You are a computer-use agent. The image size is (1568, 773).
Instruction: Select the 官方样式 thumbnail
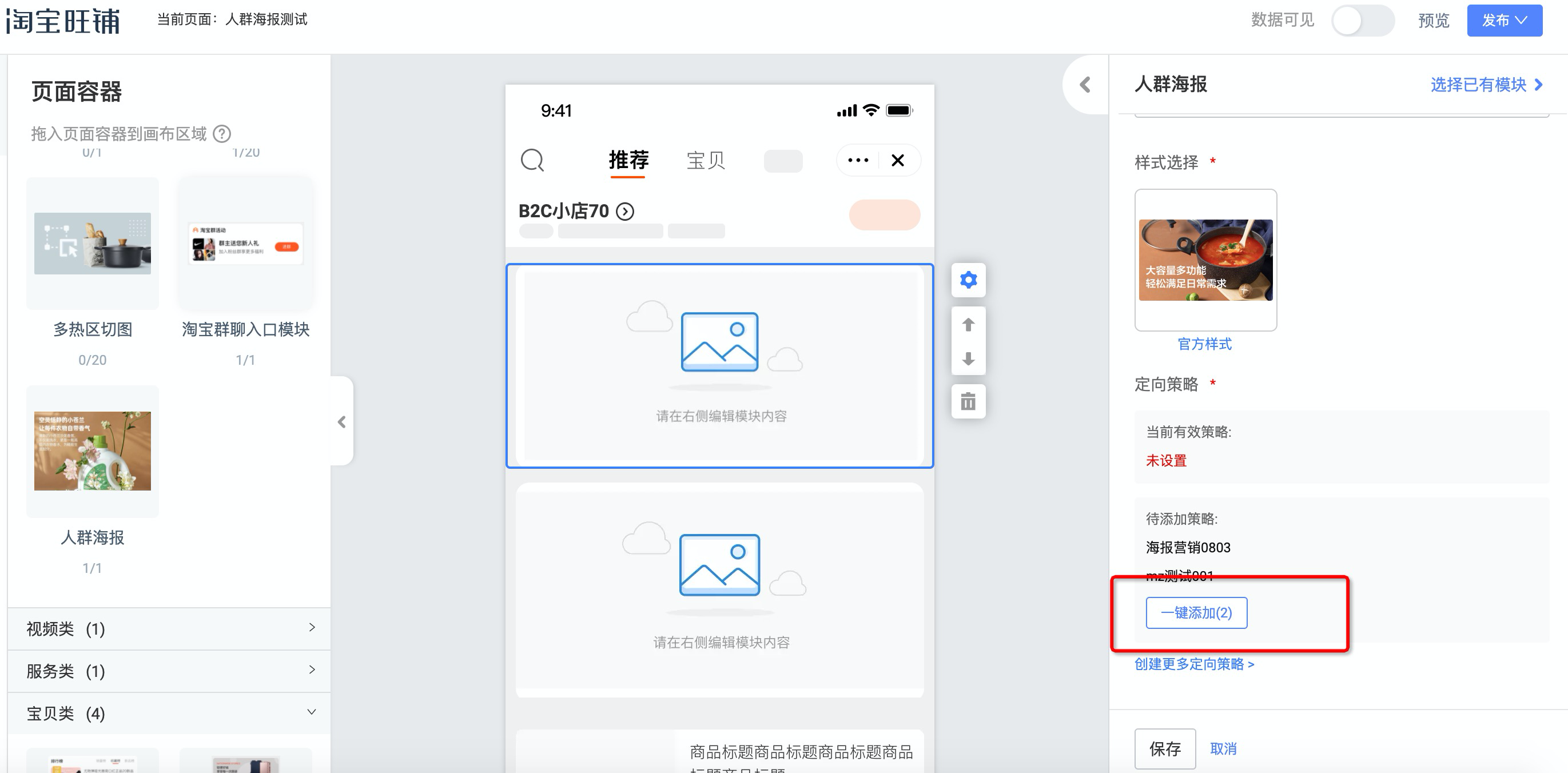click(1205, 260)
